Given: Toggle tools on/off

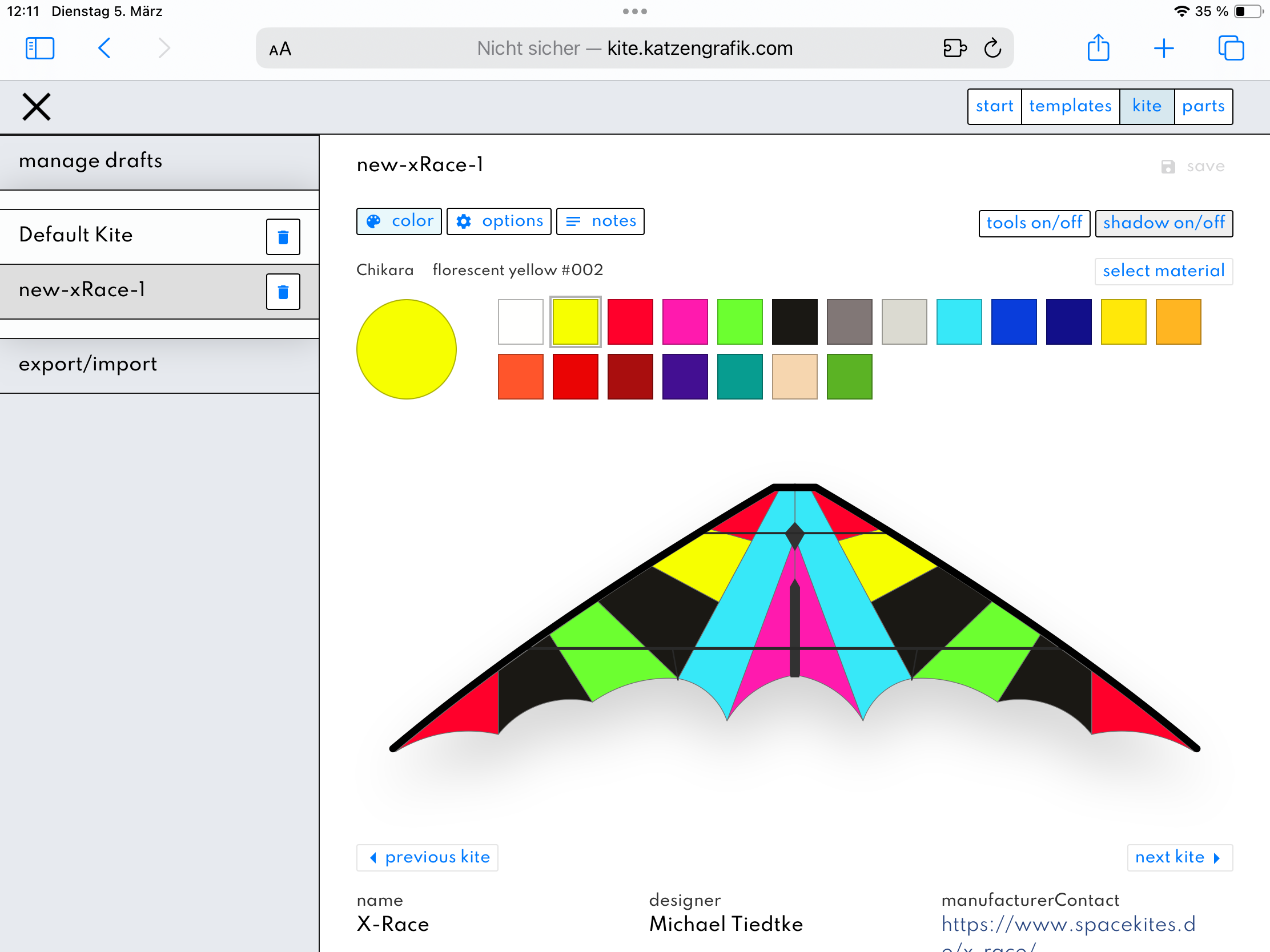Looking at the screenshot, I should click(x=1034, y=223).
